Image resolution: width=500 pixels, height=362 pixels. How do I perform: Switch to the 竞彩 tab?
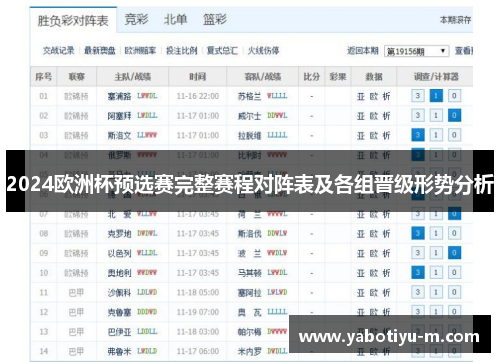tap(136, 19)
